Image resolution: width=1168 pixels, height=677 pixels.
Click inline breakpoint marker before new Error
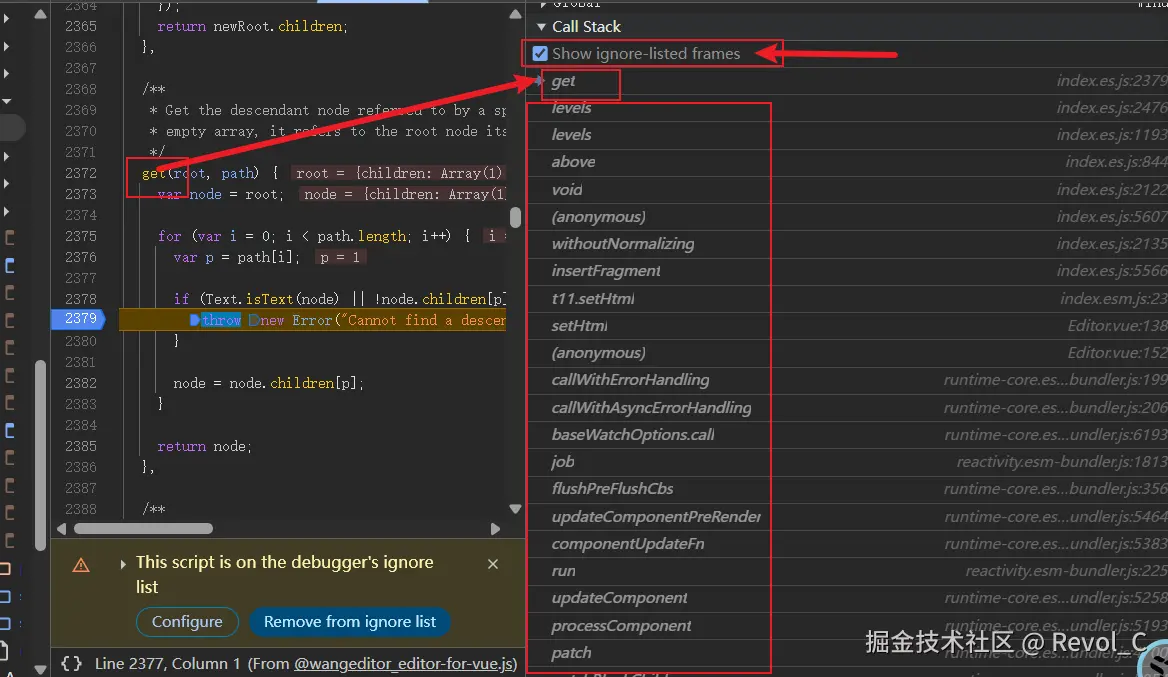[x=254, y=320]
